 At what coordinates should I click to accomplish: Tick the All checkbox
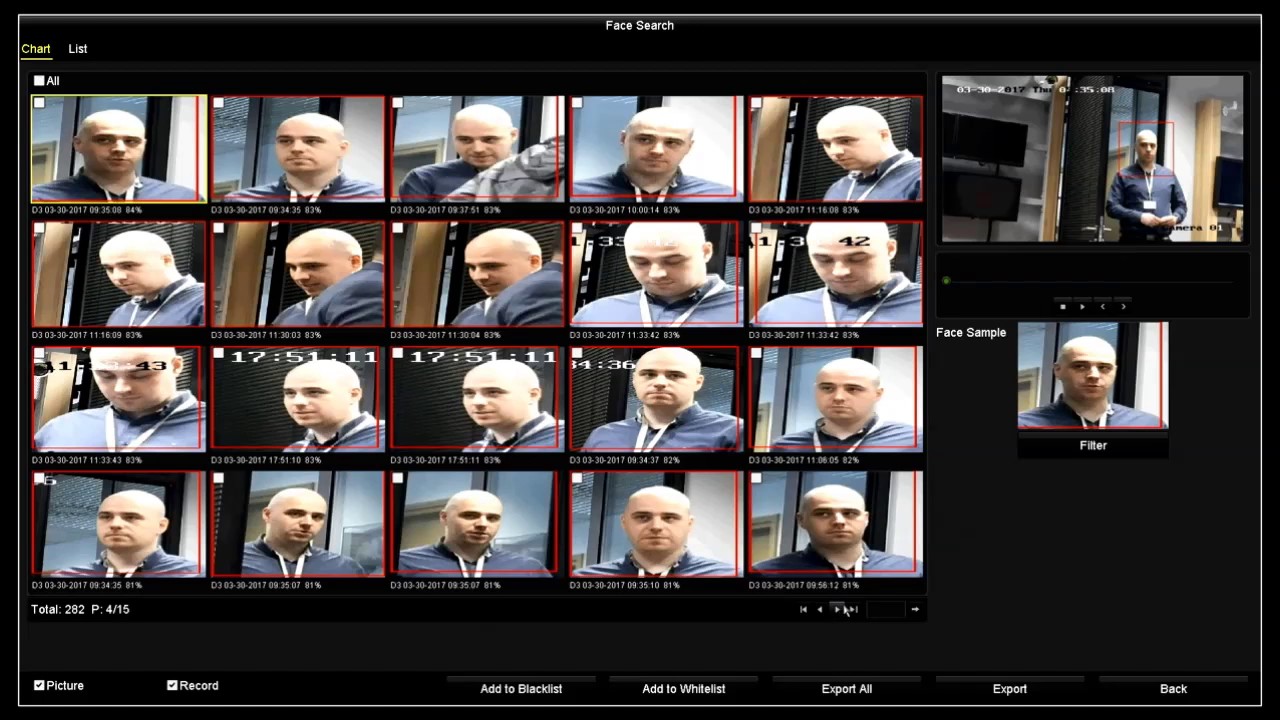pyautogui.click(x=39, y=81)
